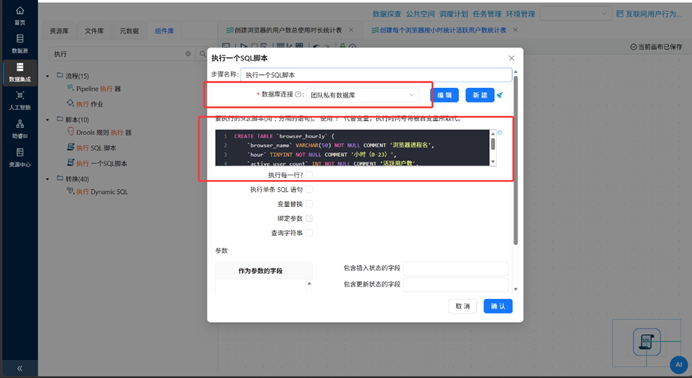Viewport: 692px width, 378px height.
Task: Click SQL editor scroll-down arrow
Action: [x=493, y=162]
